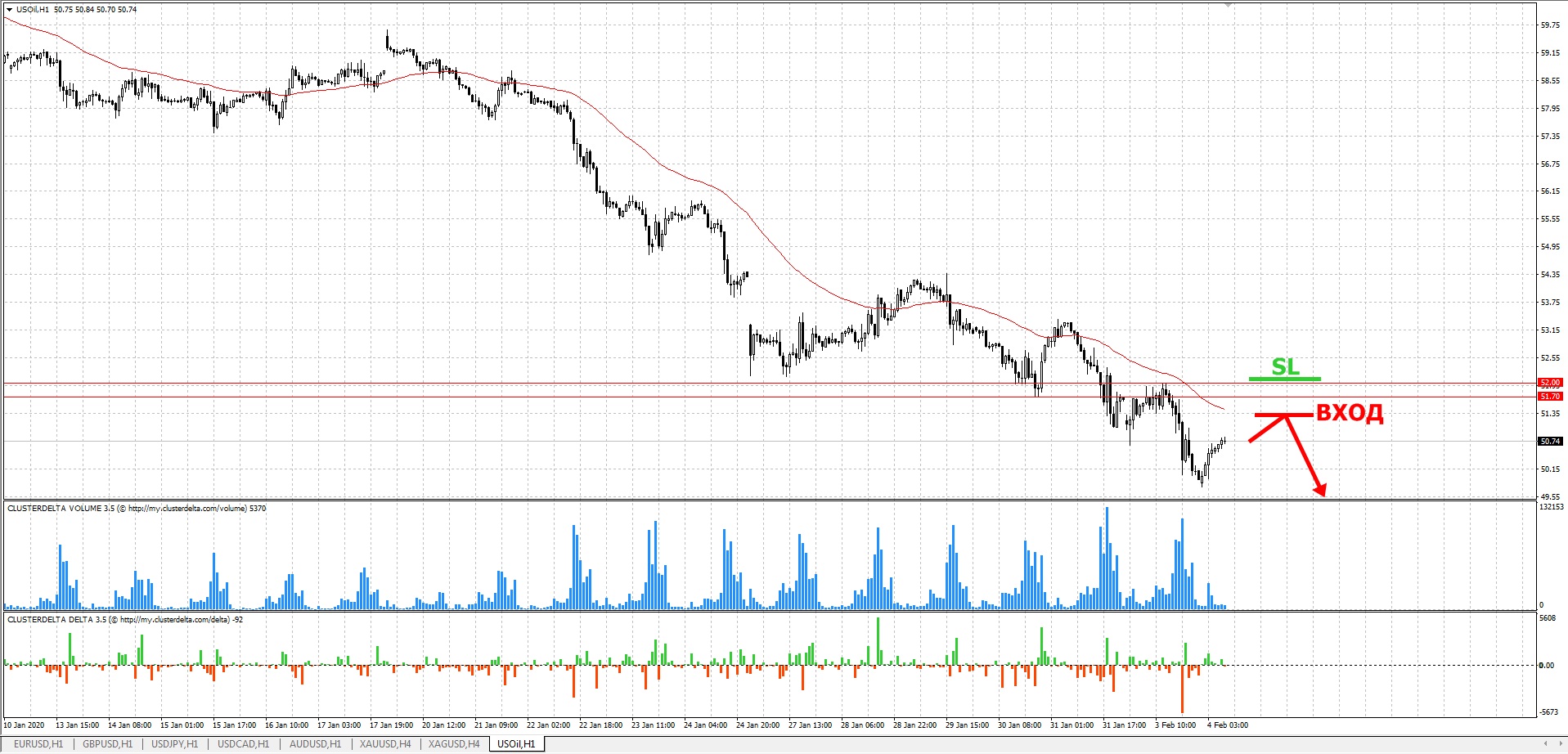The image size is (1568, 754).
Task: Select the red 51.70 price level label
Action: 1550,397
